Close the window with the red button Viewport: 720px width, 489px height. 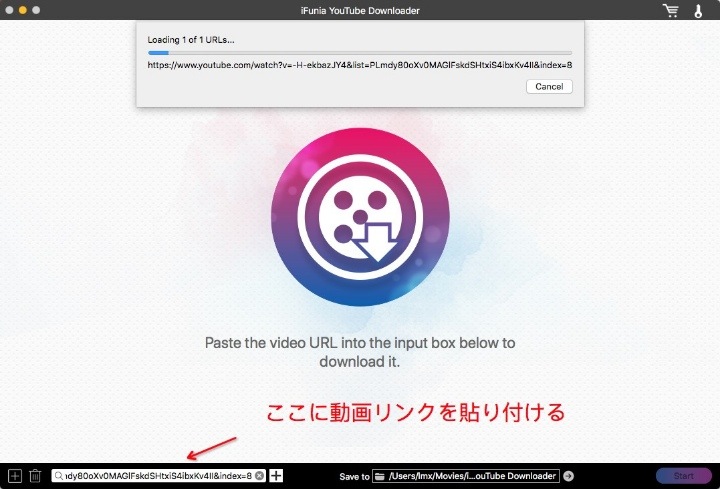pos(10,10)
